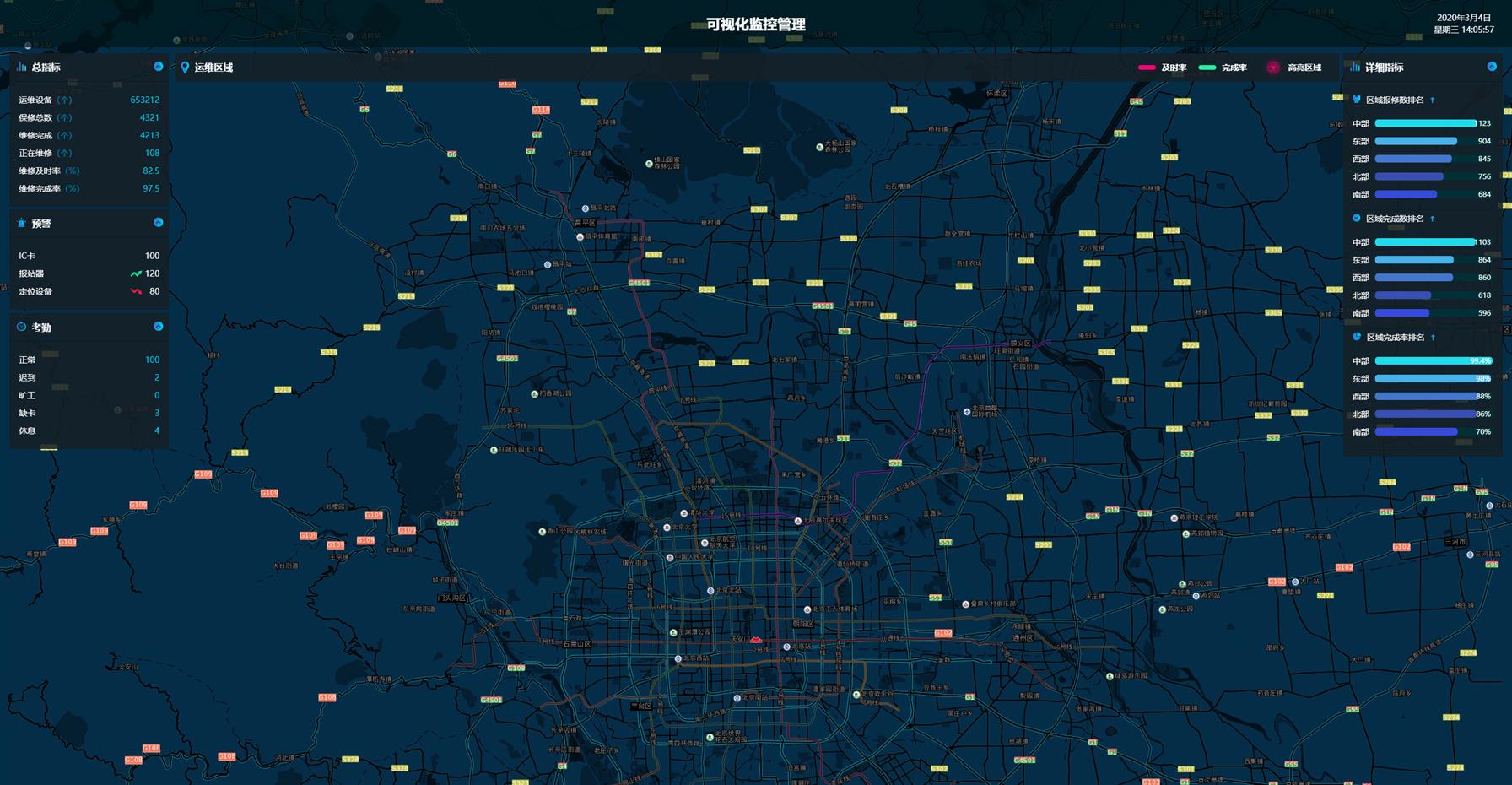Click the bar chart icon beside 总指标
The height and width of the screenshot is (785, 1512).
pyautogui.click(x=22, y=66)
